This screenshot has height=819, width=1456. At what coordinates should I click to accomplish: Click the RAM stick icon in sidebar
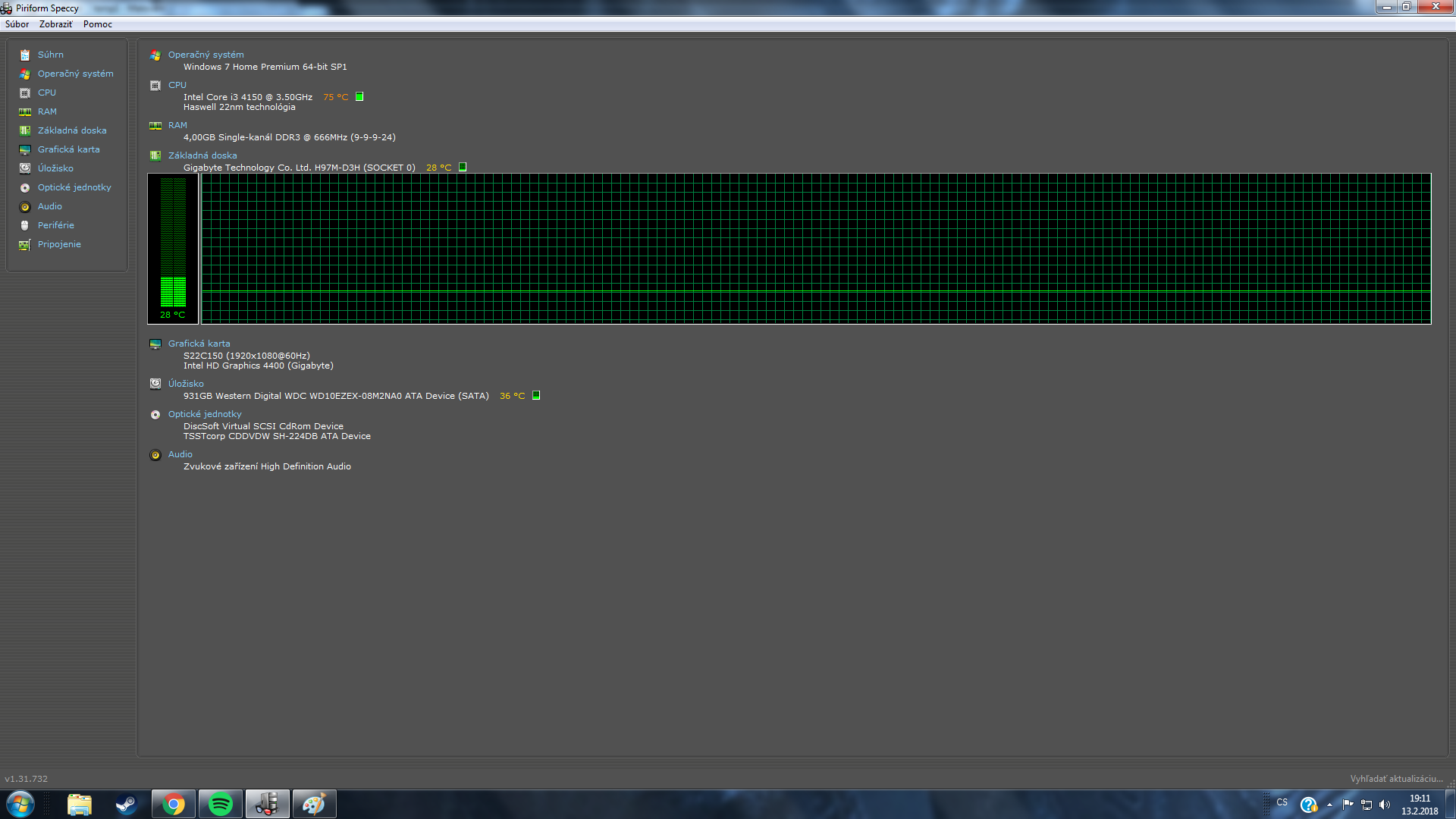coord(25,112)
